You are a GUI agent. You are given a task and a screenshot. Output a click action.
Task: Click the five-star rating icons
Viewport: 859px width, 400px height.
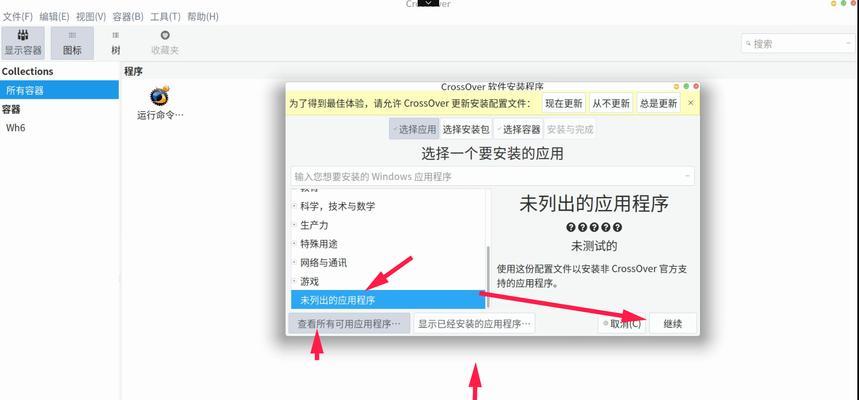(594, 227)
